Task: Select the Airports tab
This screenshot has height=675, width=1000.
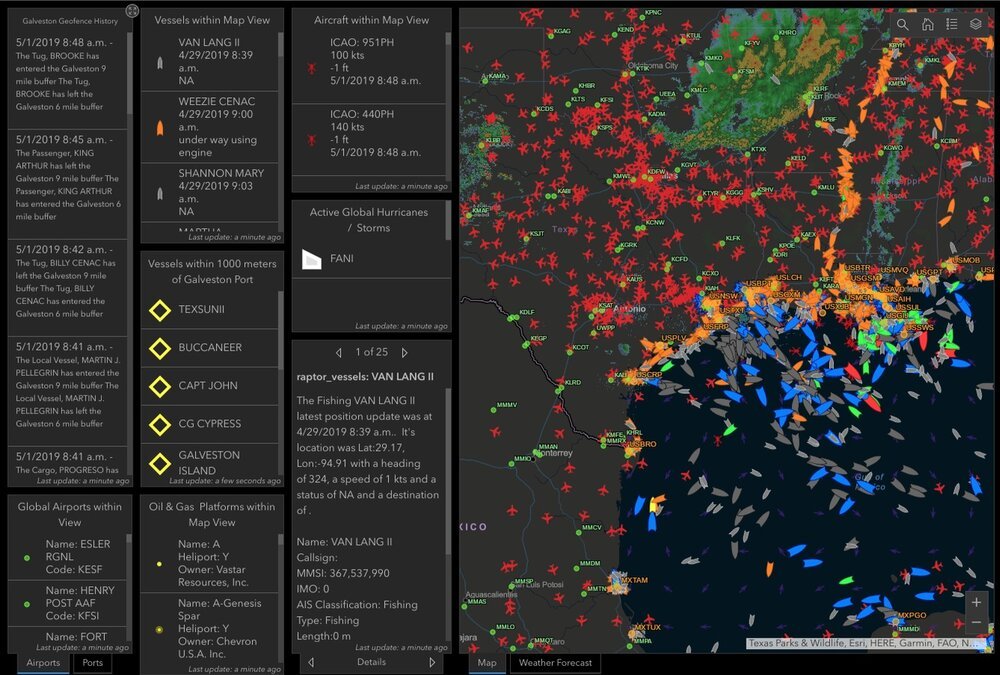Action: coord(45,663)
